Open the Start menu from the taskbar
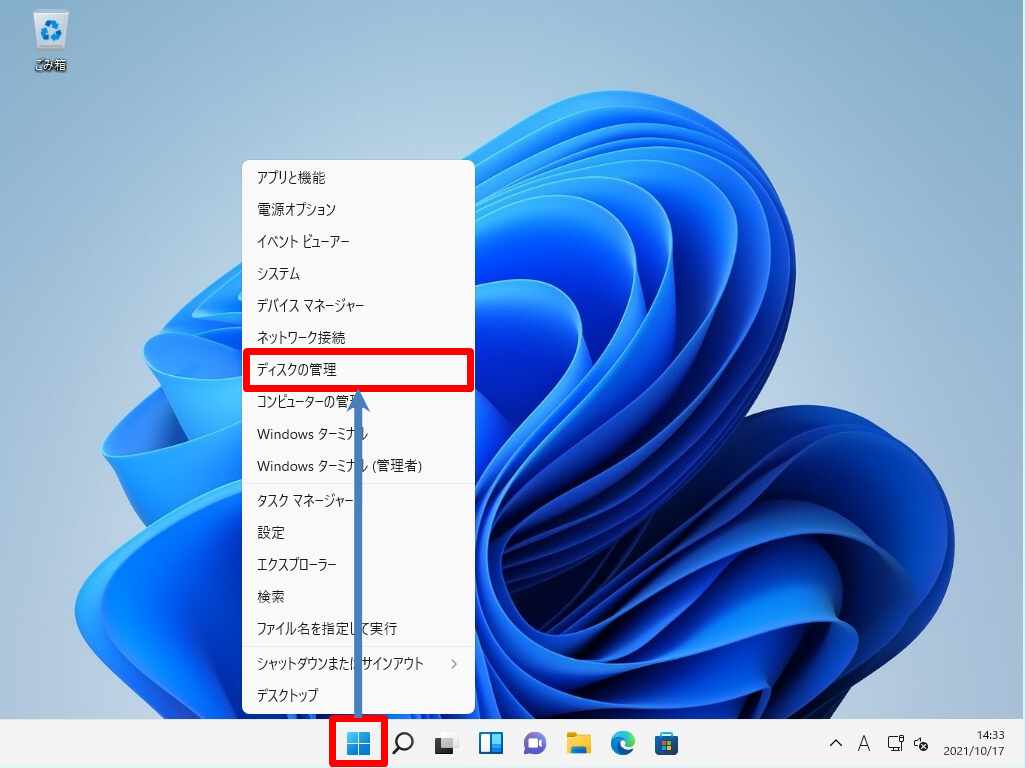Viewport: 1025px width, 768px height. (x=358, y=743)
